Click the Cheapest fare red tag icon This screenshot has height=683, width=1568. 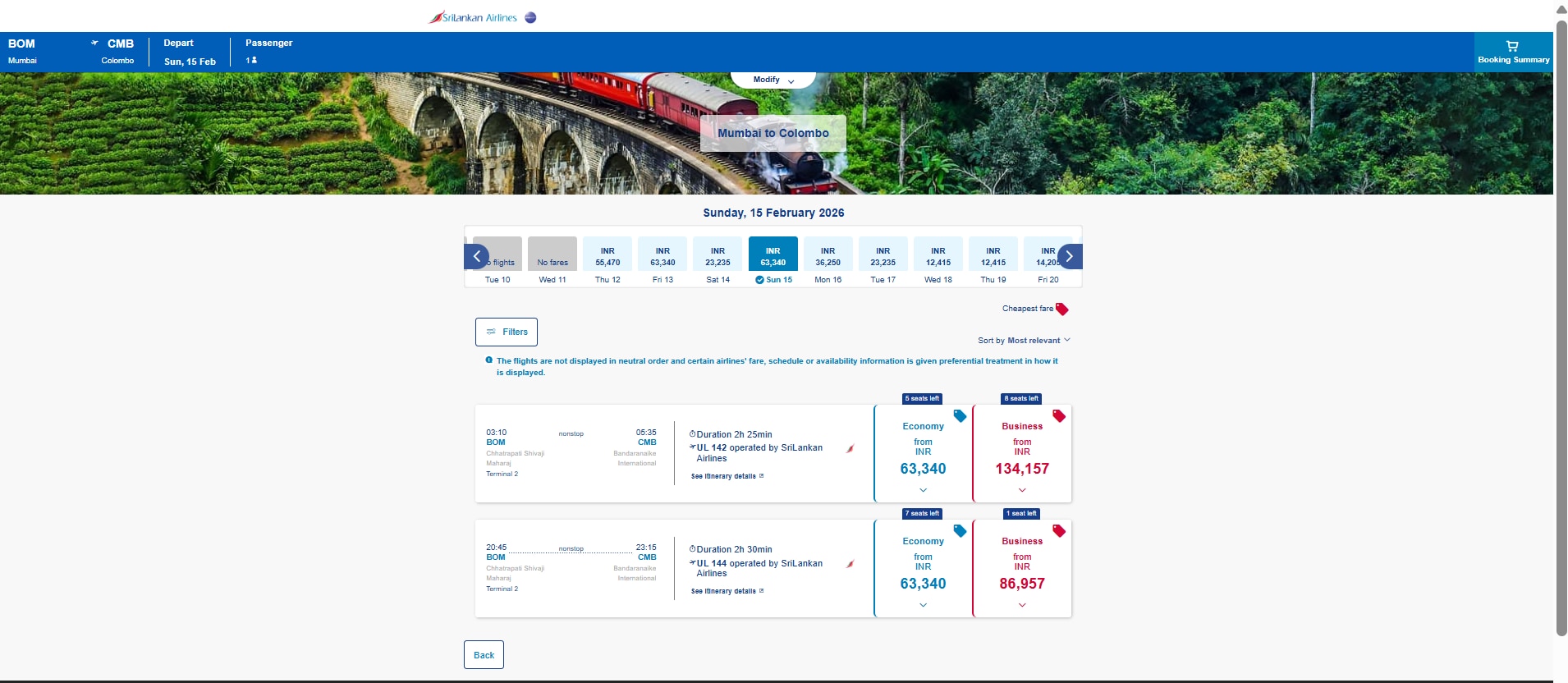click(1061, 309)
